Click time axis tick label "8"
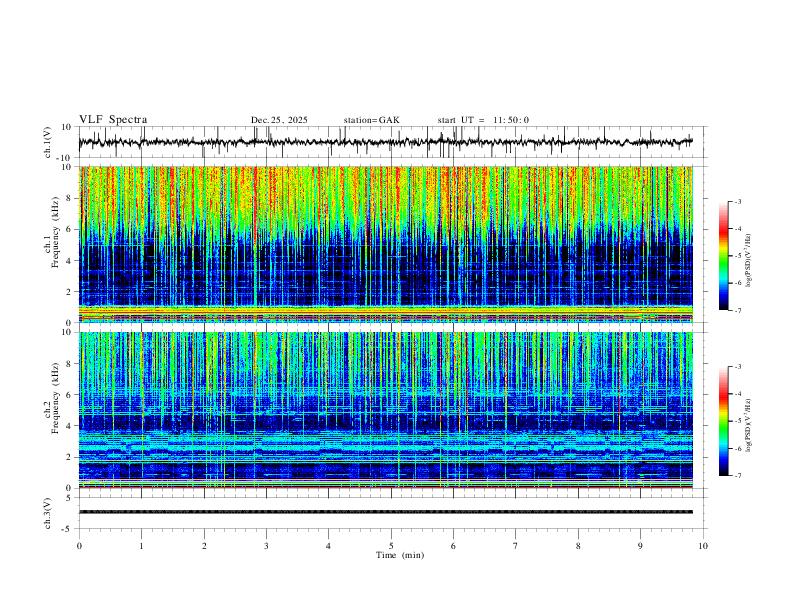The height and width of the screenshot is (612, 792). pyautogui.click(x=578, y=546)
